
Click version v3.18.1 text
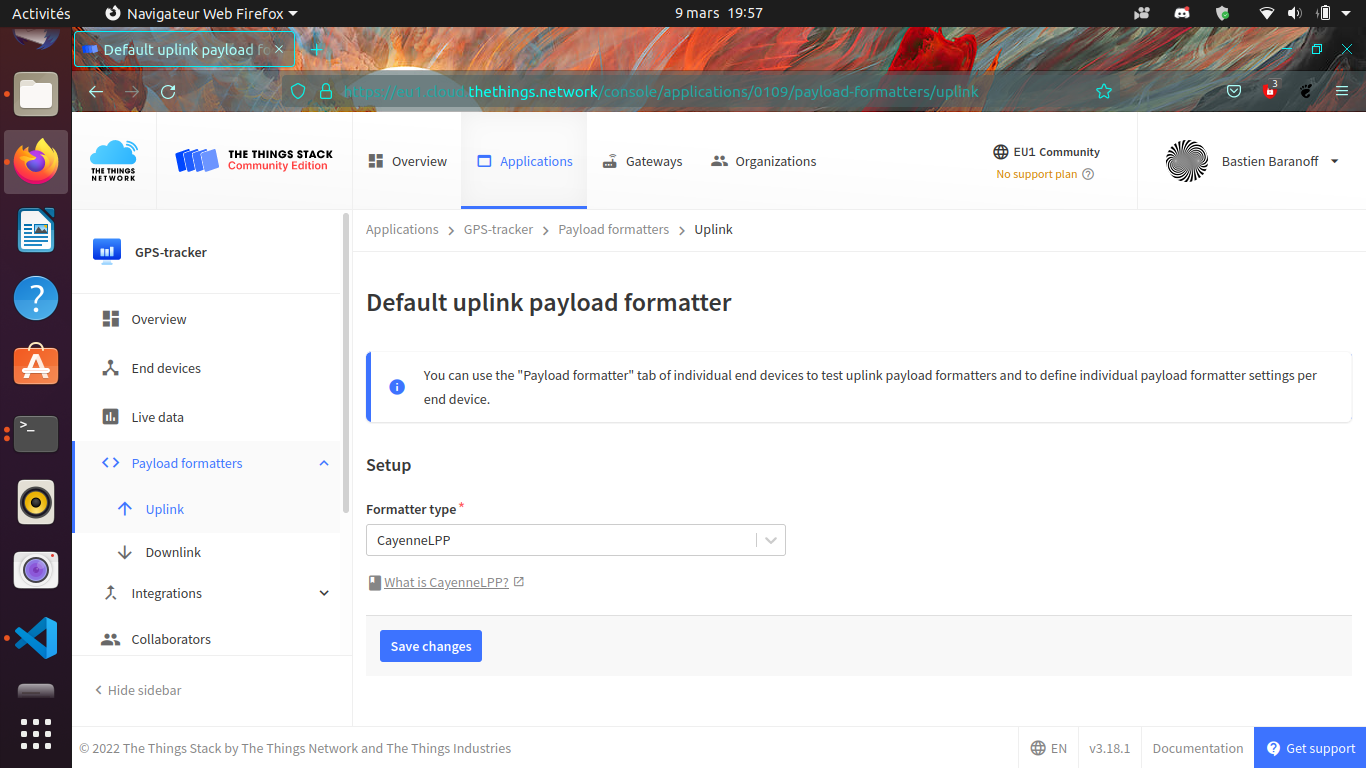click(x=1109, y=748)
